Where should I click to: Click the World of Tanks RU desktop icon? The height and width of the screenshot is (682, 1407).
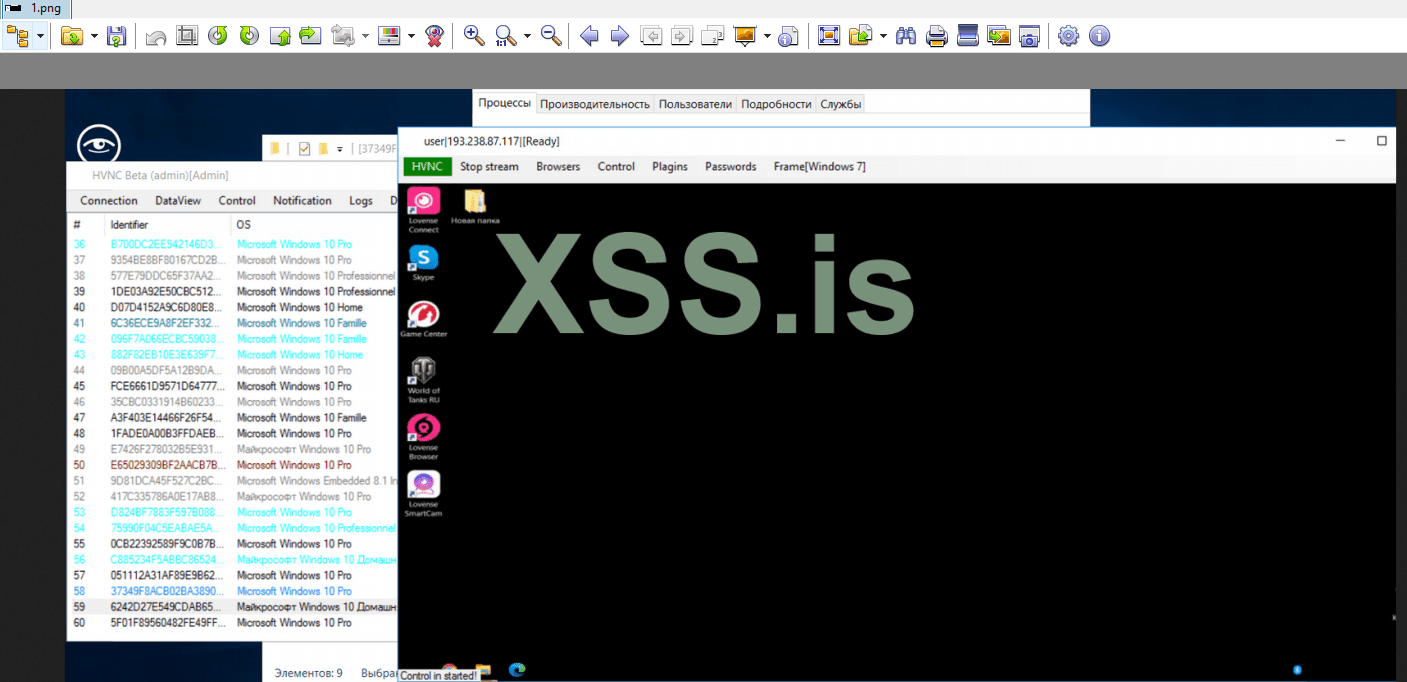(x=423, y=381)
